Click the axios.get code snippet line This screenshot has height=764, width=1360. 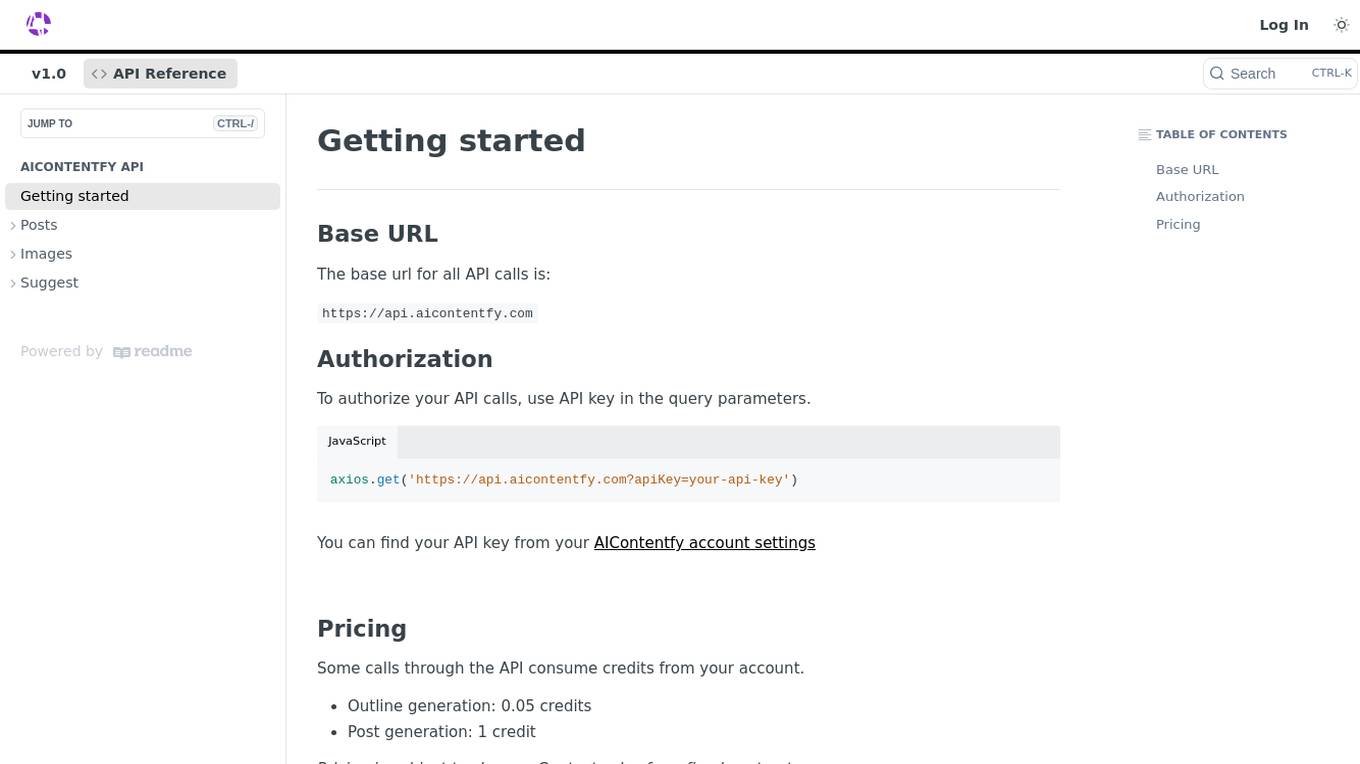[x=564, y=480]
